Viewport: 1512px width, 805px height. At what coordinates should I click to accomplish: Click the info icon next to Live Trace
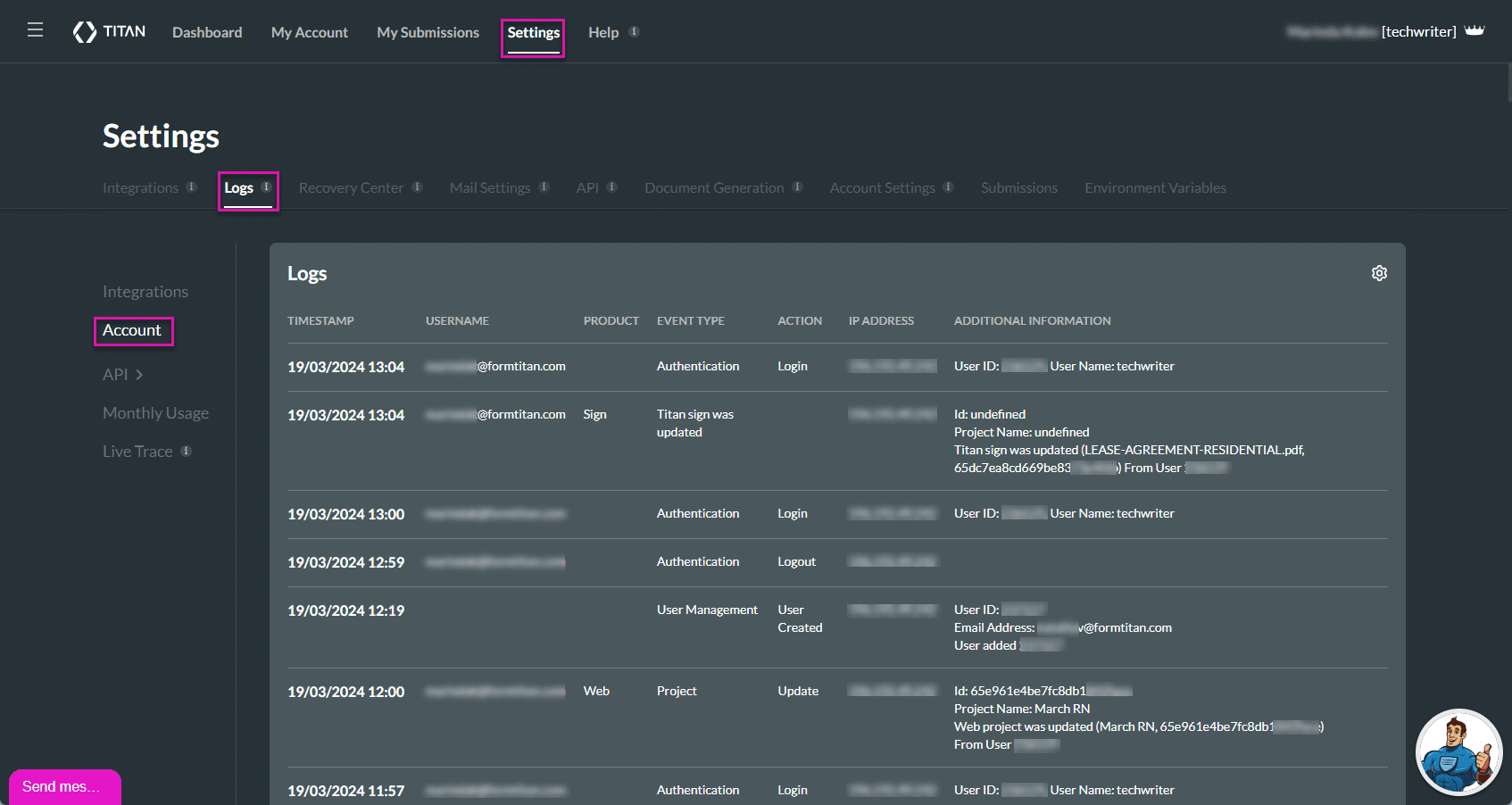(186, 451)
